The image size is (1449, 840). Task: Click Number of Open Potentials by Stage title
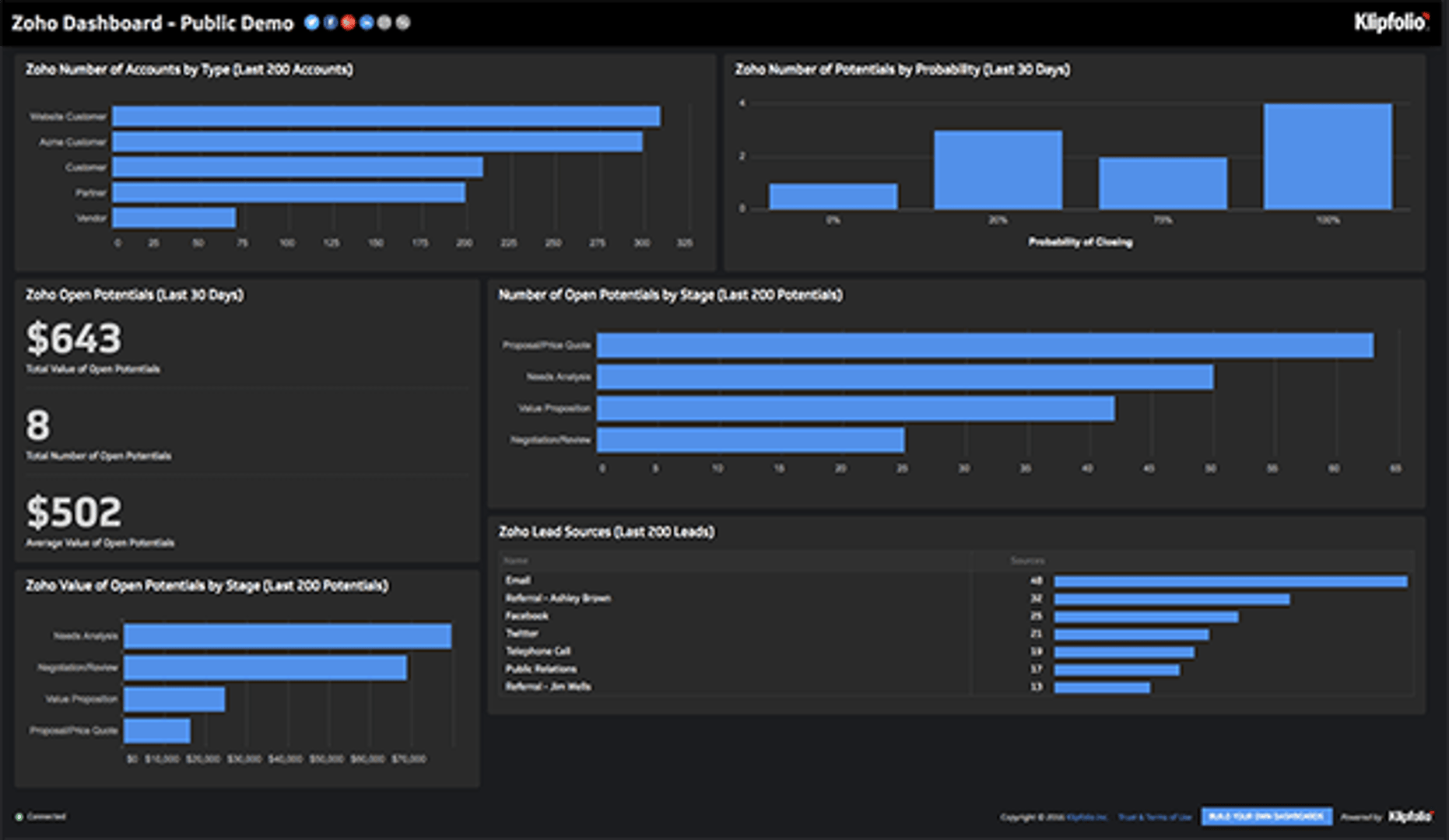click(x=671, y=295)
